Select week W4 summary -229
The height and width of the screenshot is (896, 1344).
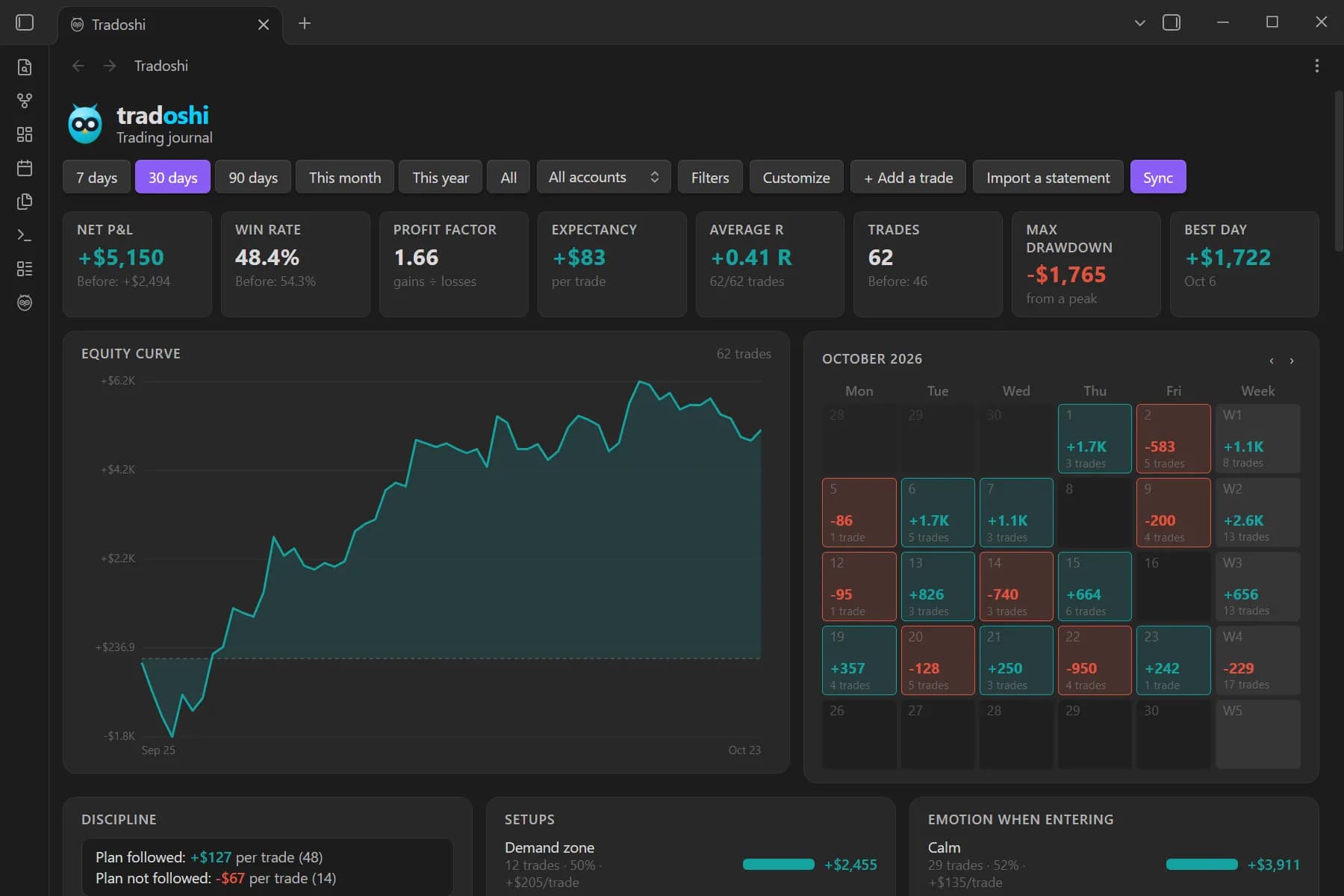coord(1258,661)
